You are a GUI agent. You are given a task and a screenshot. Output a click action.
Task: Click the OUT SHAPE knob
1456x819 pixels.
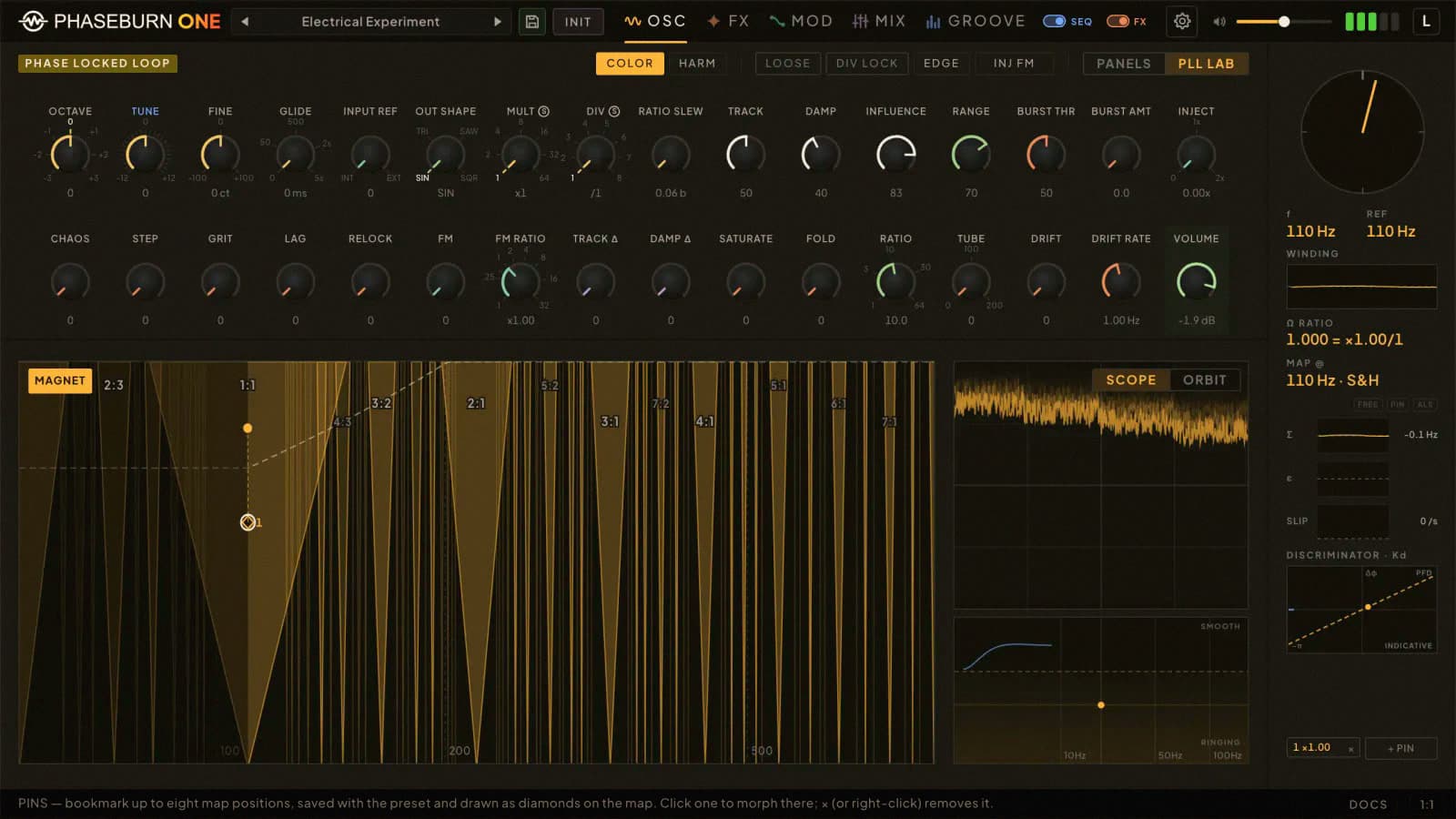click(x=445, y=153)
